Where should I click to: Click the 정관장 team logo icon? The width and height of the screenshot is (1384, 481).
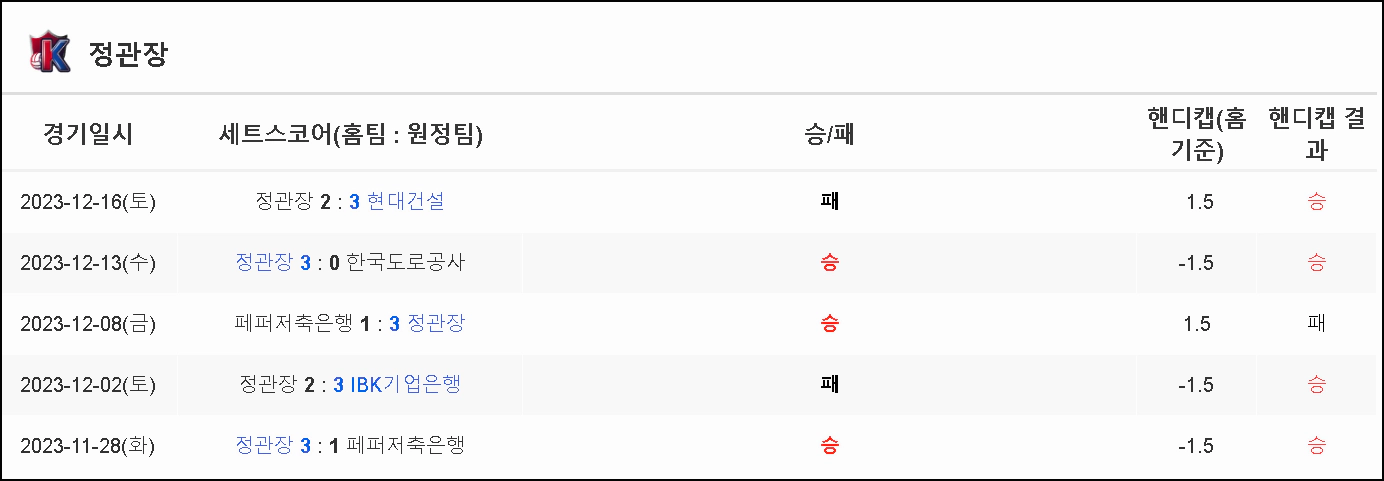pos(50,52)
